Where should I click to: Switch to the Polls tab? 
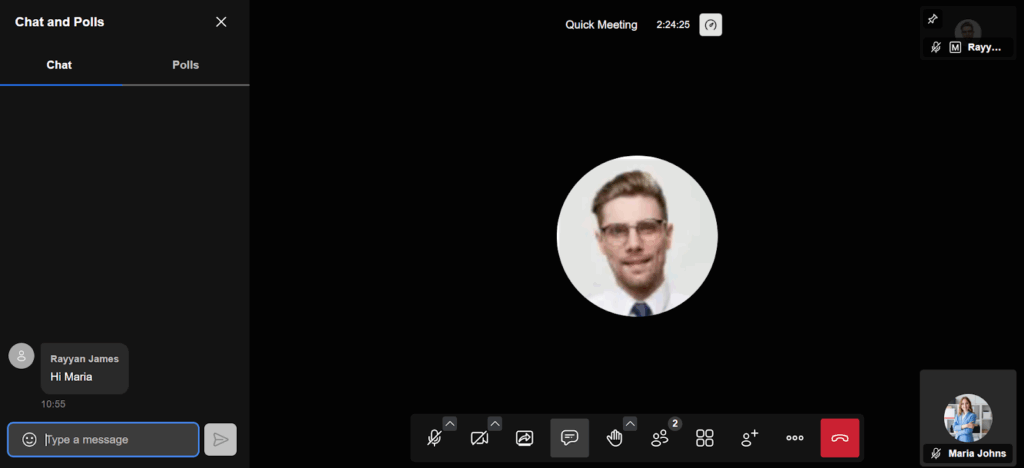(185, 65)
